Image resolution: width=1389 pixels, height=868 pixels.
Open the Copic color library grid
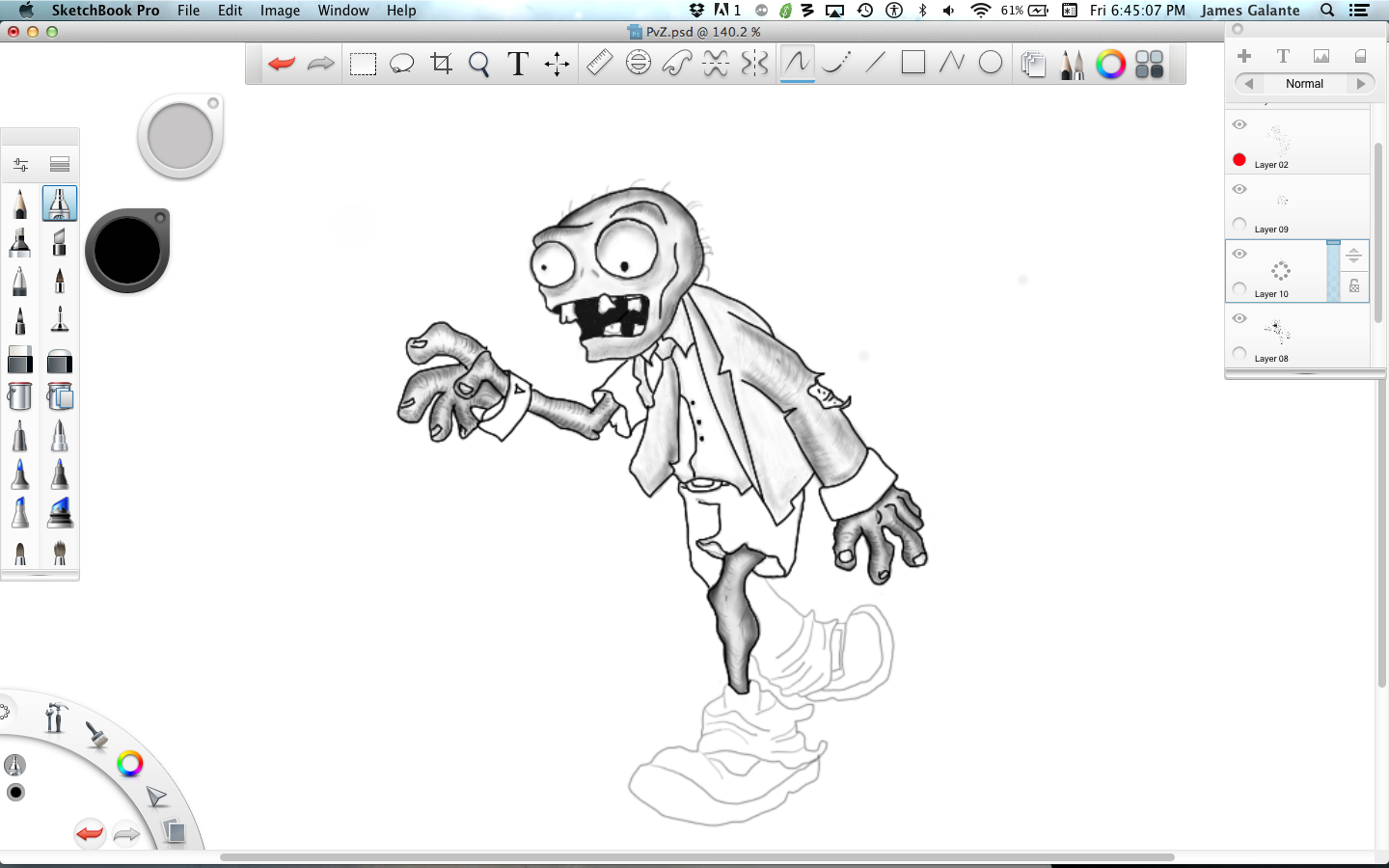[x=1149, y=65]
